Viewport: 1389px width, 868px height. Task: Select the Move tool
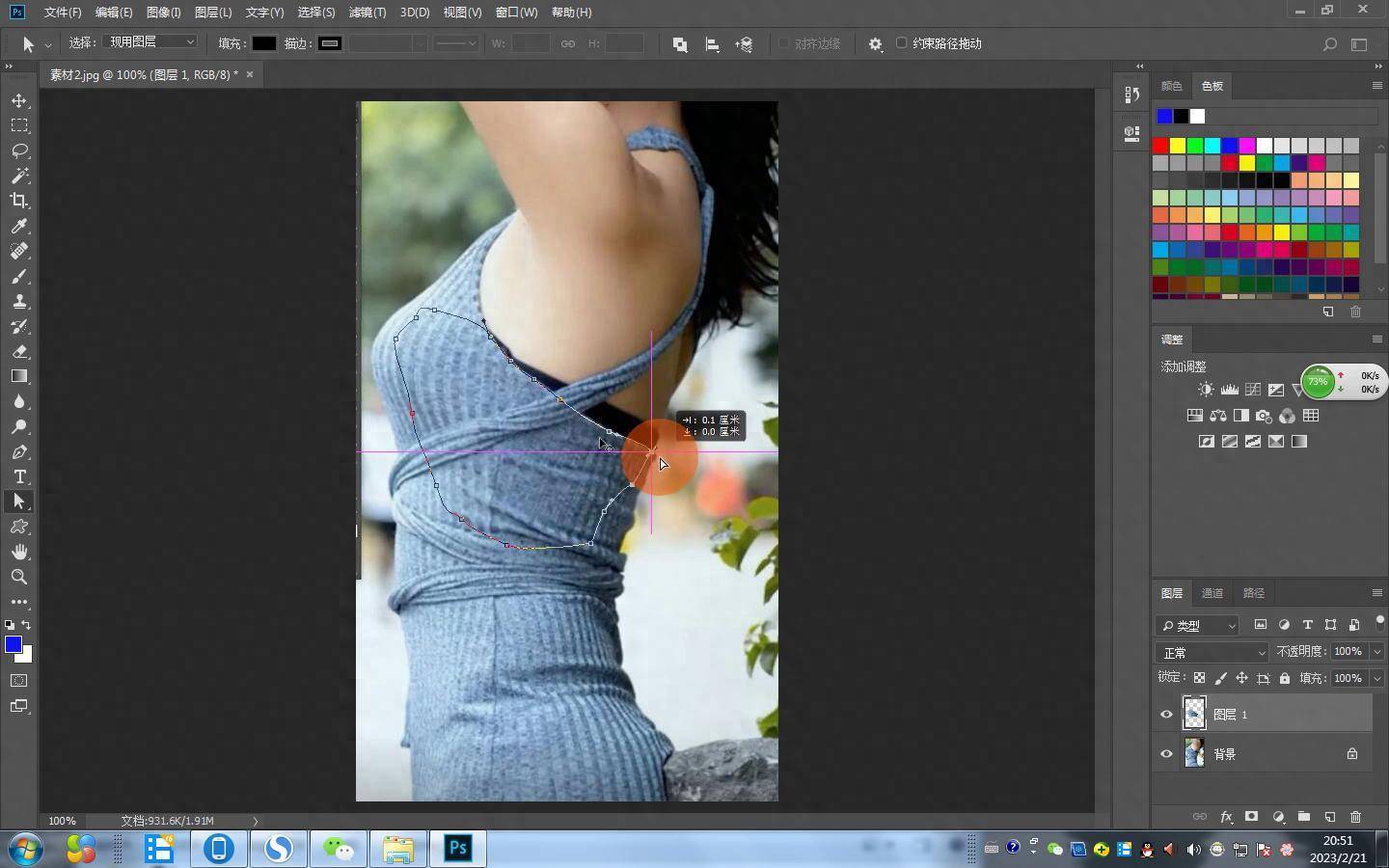point(19,100)
